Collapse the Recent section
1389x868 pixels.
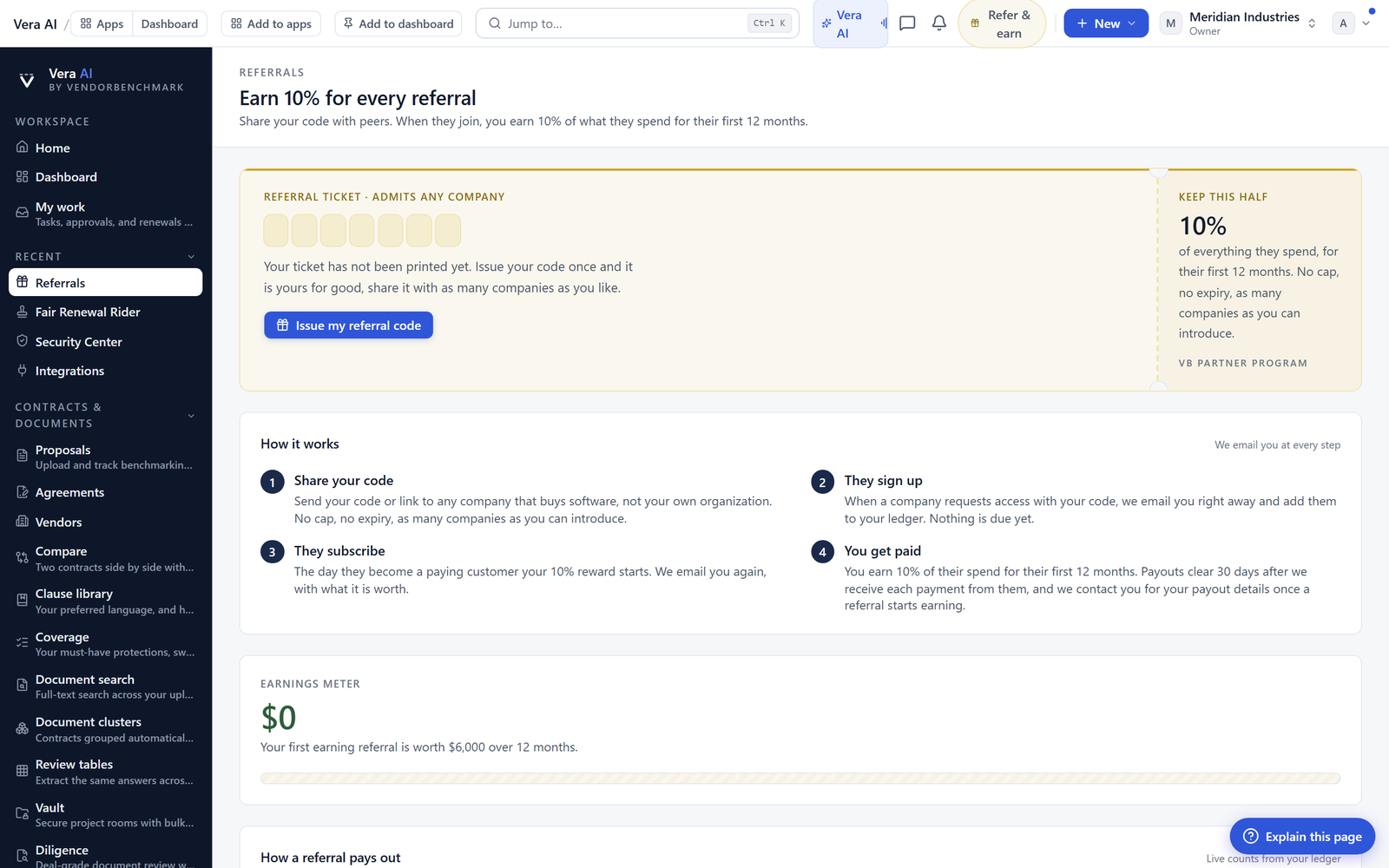point(191,257)
